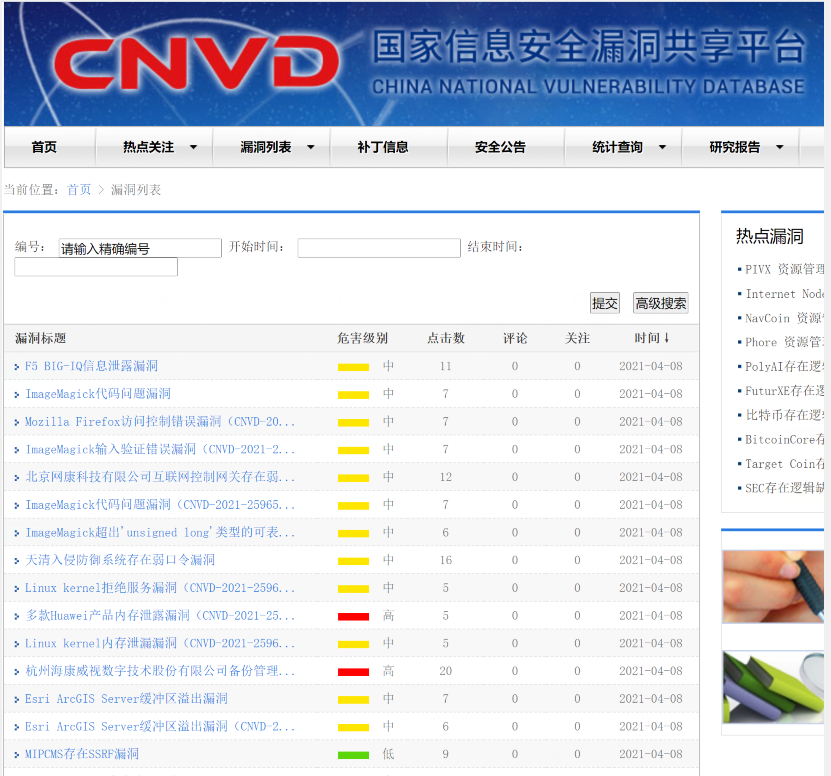This screenshot has height=776, width=831.
Task: Click date 2021-04-08 in F5 BIG-IQ row
Action: tap(651, 366)
